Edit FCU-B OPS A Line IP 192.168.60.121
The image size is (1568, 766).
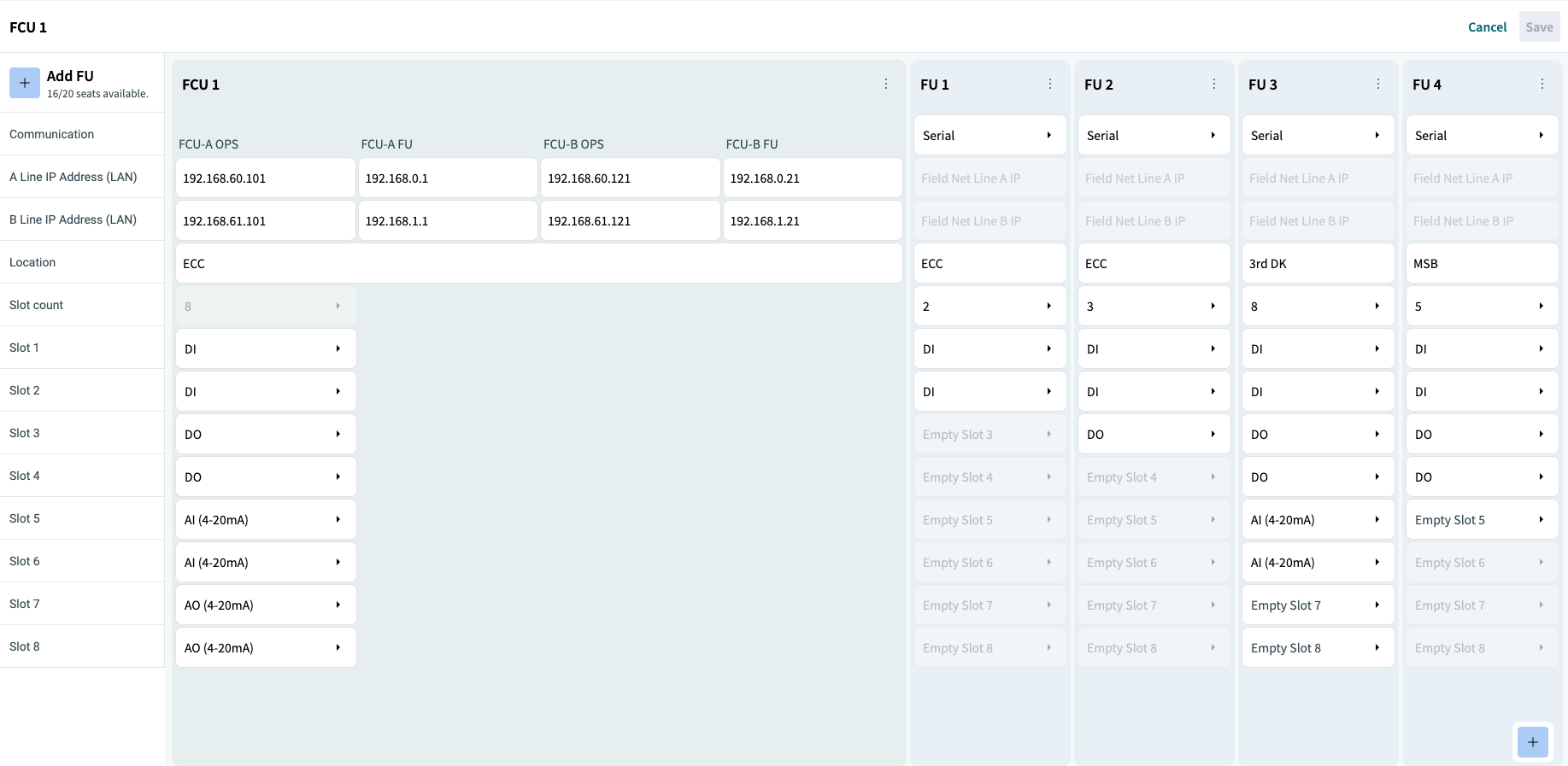click(x=631, y=178)
